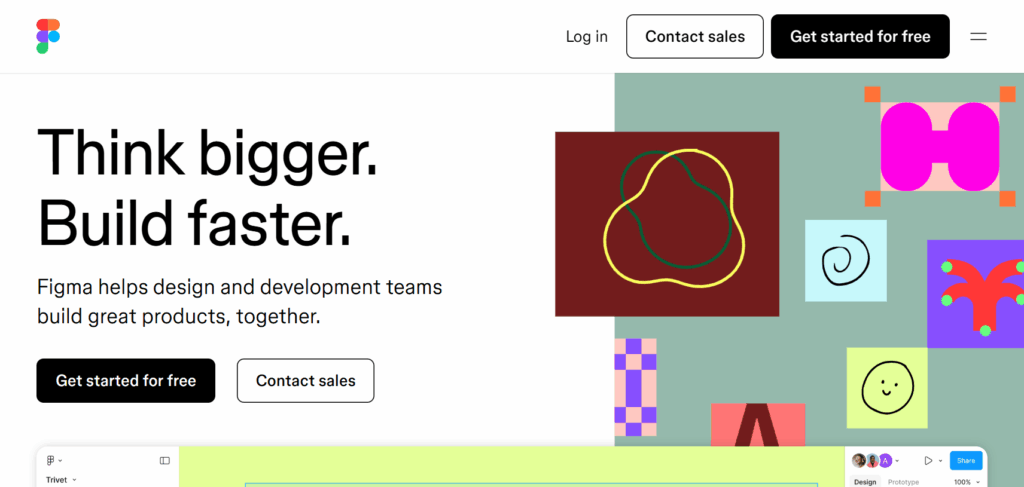
Task: Switch to the Design tab
Action: [x=865, y=482]
